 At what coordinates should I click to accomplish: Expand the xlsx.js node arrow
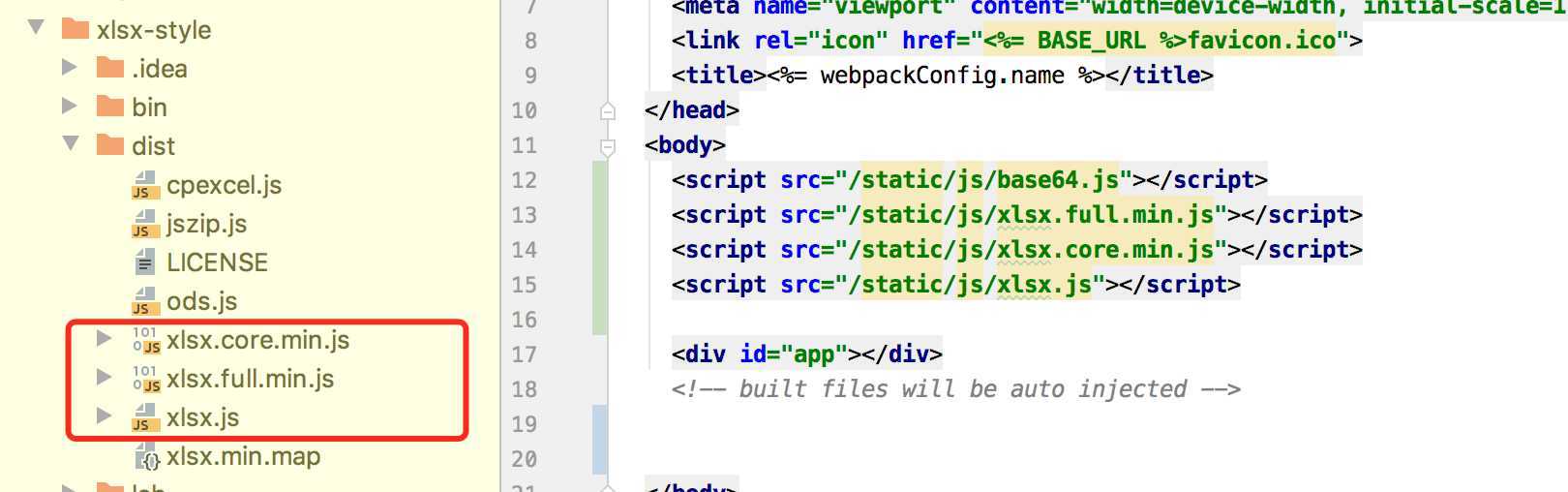105,415
